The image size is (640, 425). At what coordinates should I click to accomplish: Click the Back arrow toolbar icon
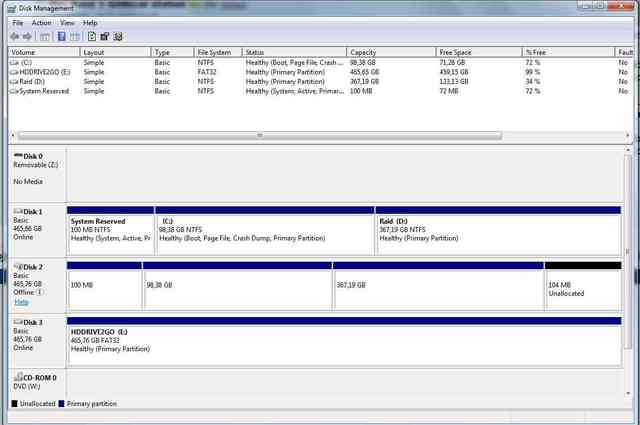point(15,37)
